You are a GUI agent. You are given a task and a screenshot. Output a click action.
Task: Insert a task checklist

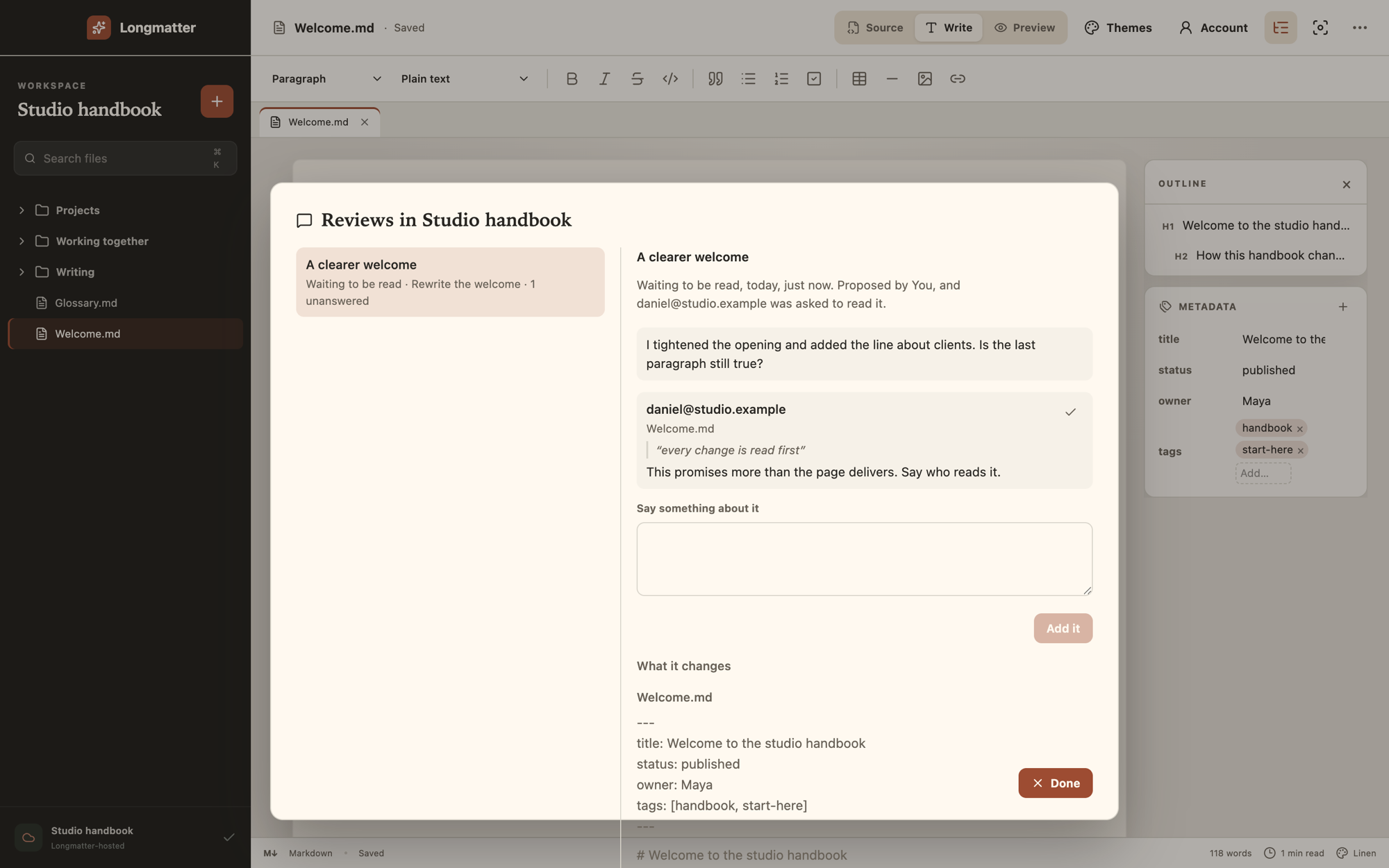(814, 78)
